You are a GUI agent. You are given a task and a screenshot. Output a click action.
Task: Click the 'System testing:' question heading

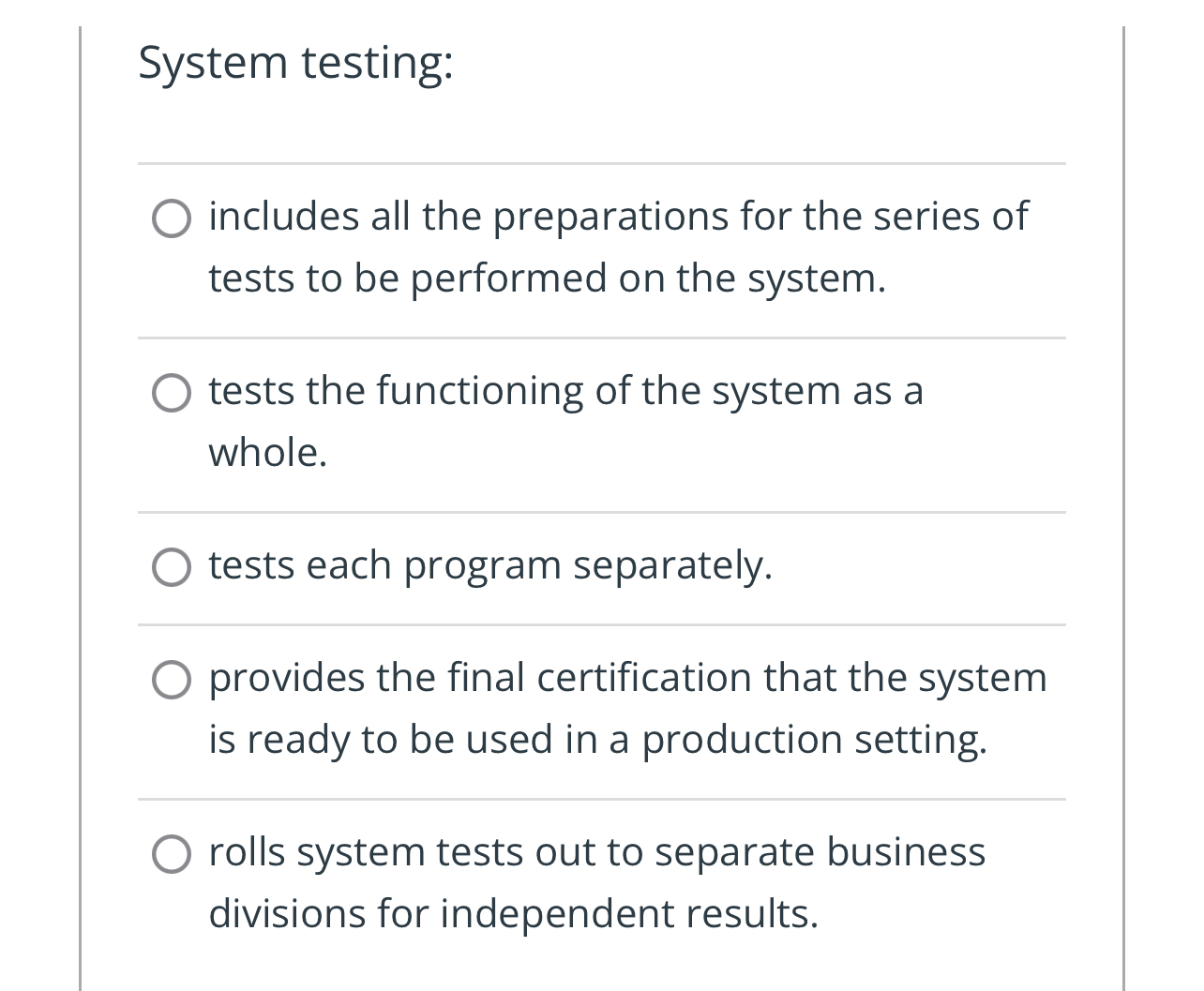pyautogui.click(x=295, y=64)
